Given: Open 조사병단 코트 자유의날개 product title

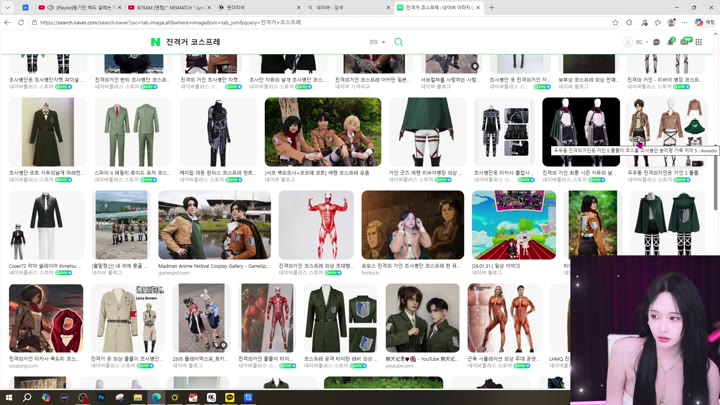Looking at the screenshot, I should tap(46, 173).
